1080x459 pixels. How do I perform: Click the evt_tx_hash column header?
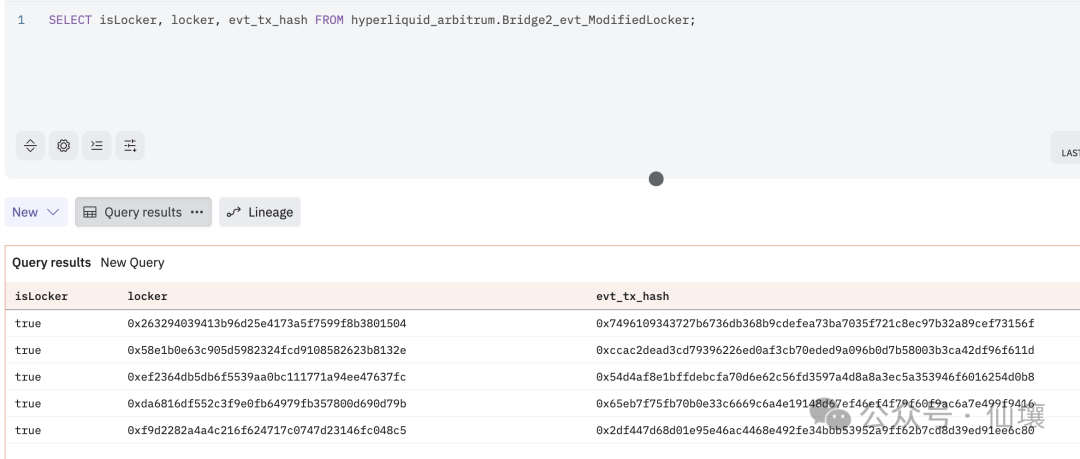tap(632, 296)
